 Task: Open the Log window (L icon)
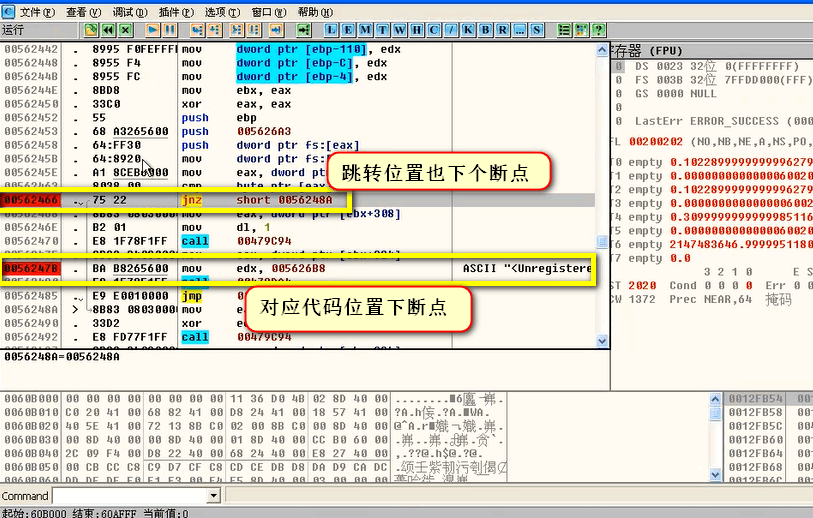[331, 30]
